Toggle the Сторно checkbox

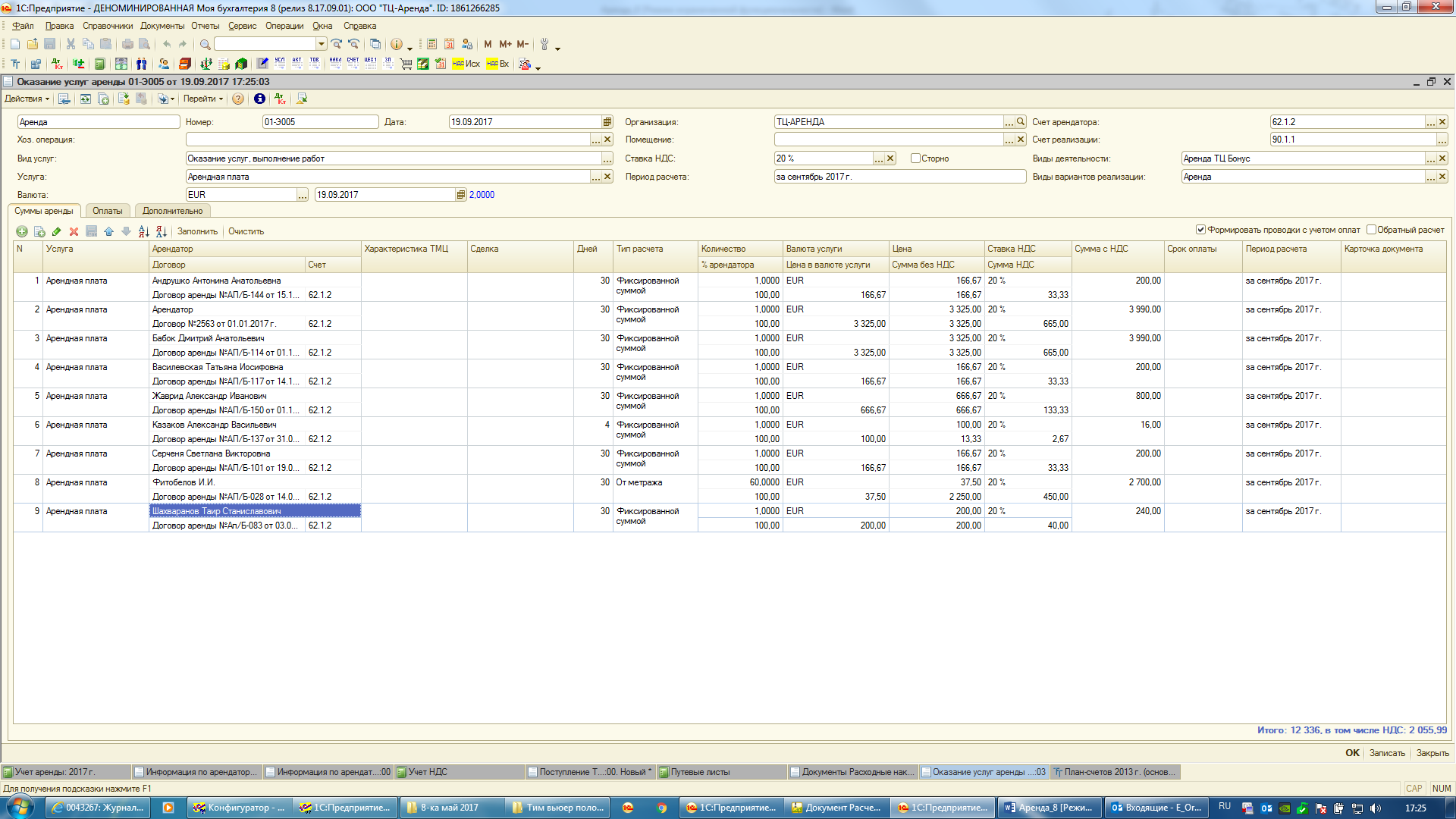click(915, 158)
